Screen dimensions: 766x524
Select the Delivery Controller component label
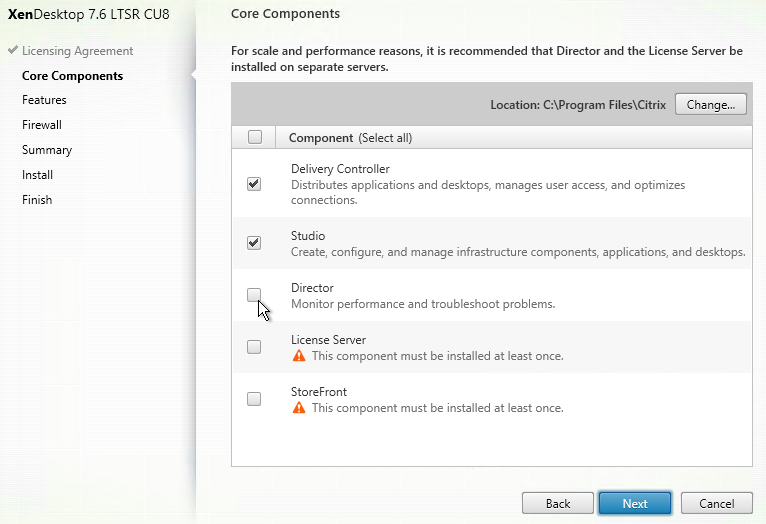[x=340, y=169]
